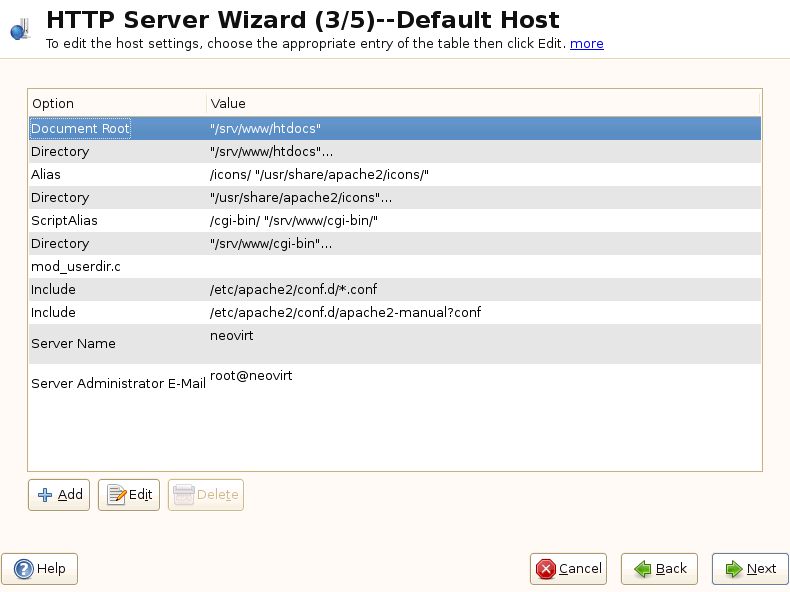Select the ScriptAlias /cgi-bin/ row
790x592 pixels.
pos(394,221)
